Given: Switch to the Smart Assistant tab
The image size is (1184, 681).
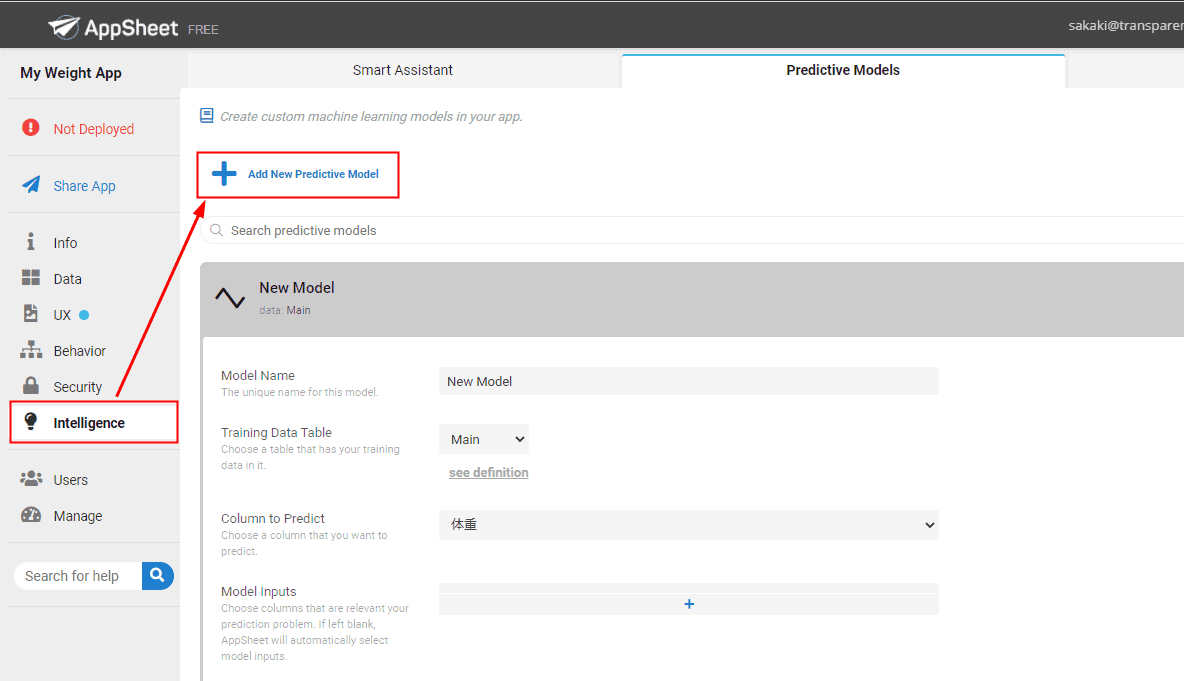Looking at the screenshot, I should coord(402,70).
